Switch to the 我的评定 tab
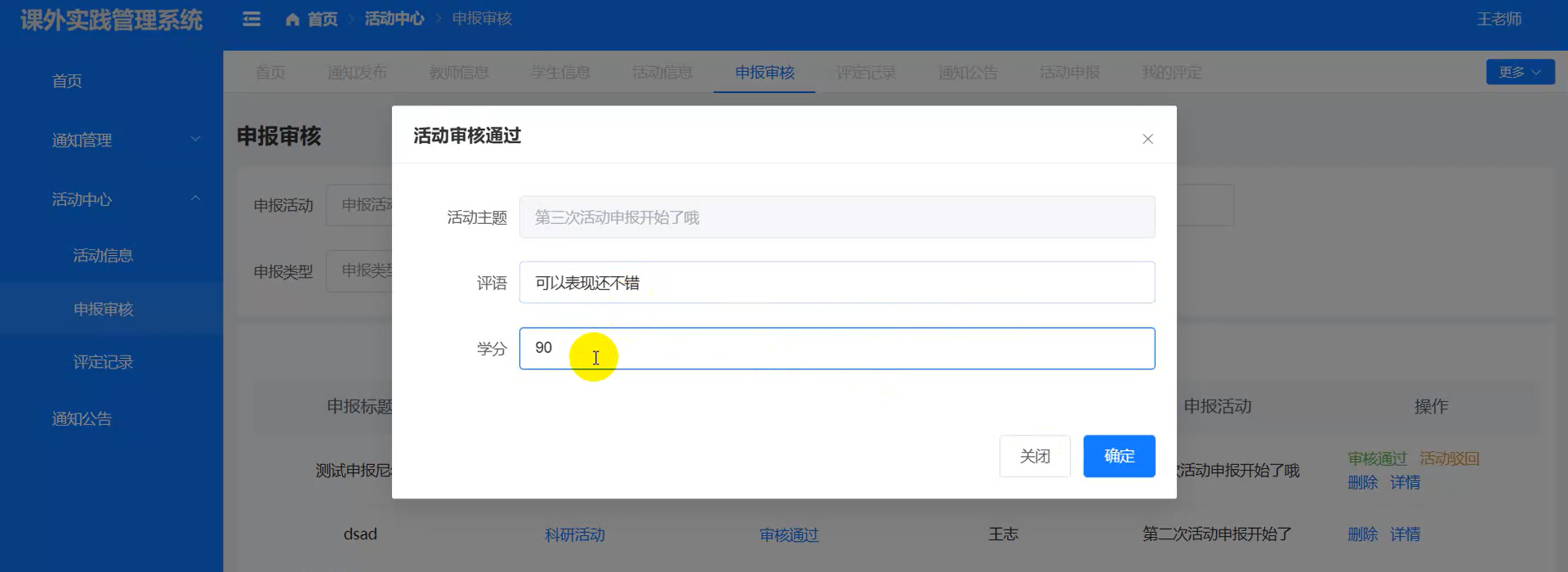1568x572 pixels. (x=1171, y=73)
